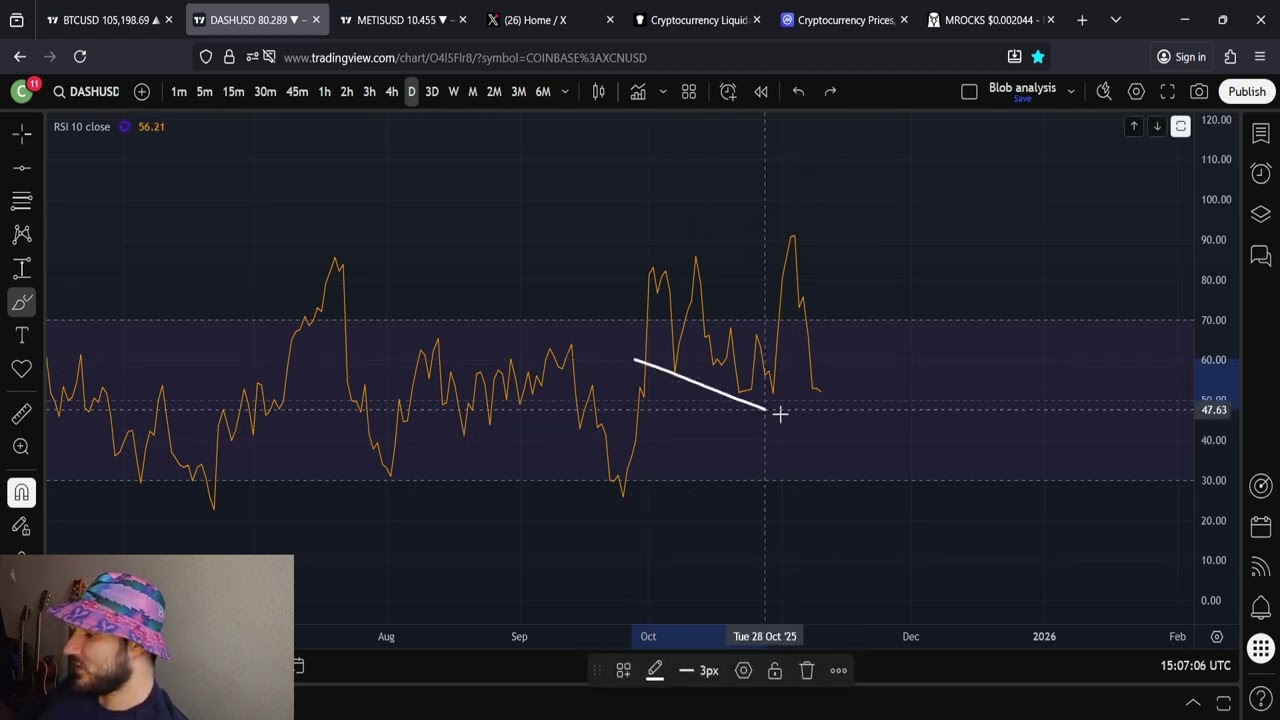1280x720 pixels.
Task: Add symbol to compare with plus icon
Action: pos(142,91)
